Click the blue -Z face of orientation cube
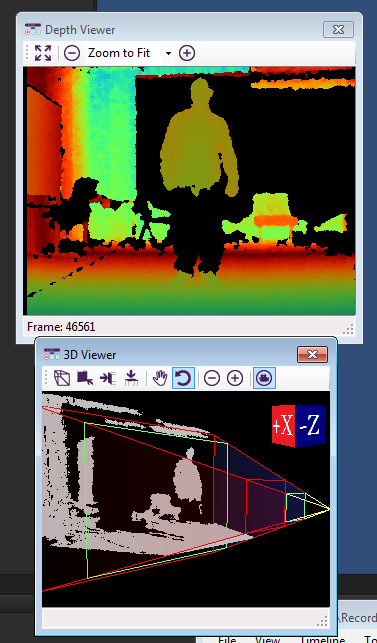Viewport: 377px width, 643px height. 311,426
